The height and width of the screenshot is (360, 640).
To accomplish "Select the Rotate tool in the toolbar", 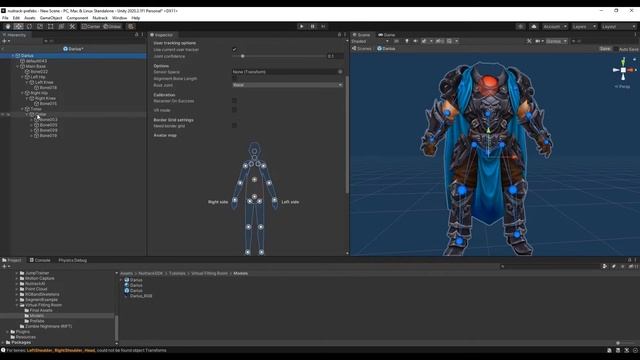I will [x=29, y=27].
